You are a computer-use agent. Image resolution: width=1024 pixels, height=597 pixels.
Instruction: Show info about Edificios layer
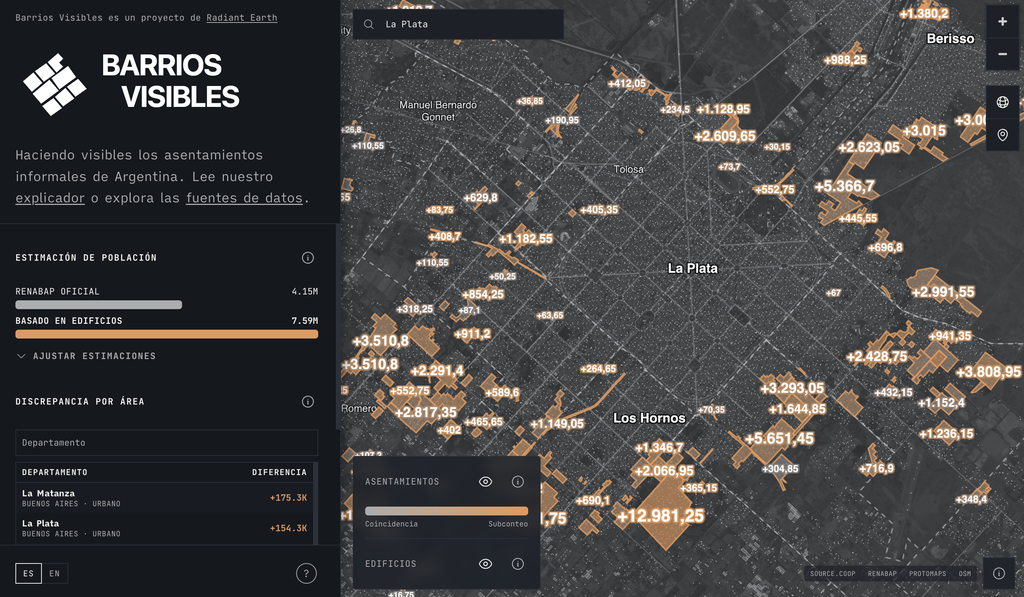pyautogui.click(x=517, y=564)
